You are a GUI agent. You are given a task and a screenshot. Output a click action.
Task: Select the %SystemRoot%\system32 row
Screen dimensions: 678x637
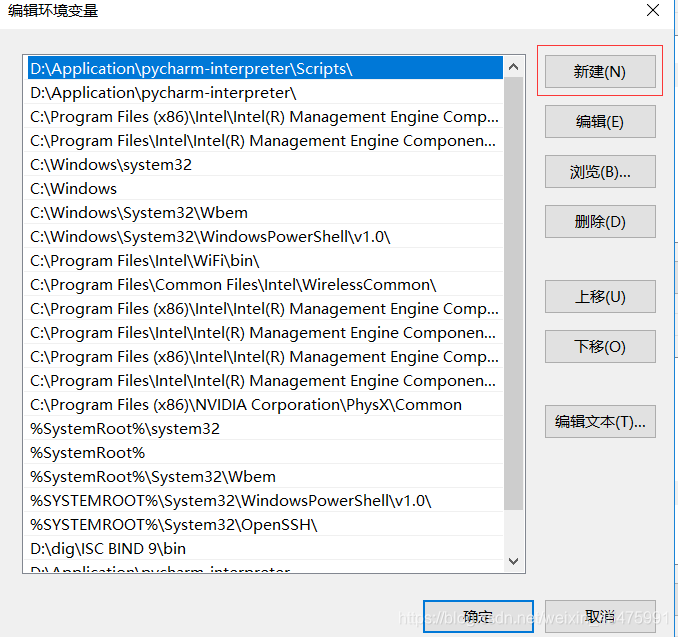(265, 429)
